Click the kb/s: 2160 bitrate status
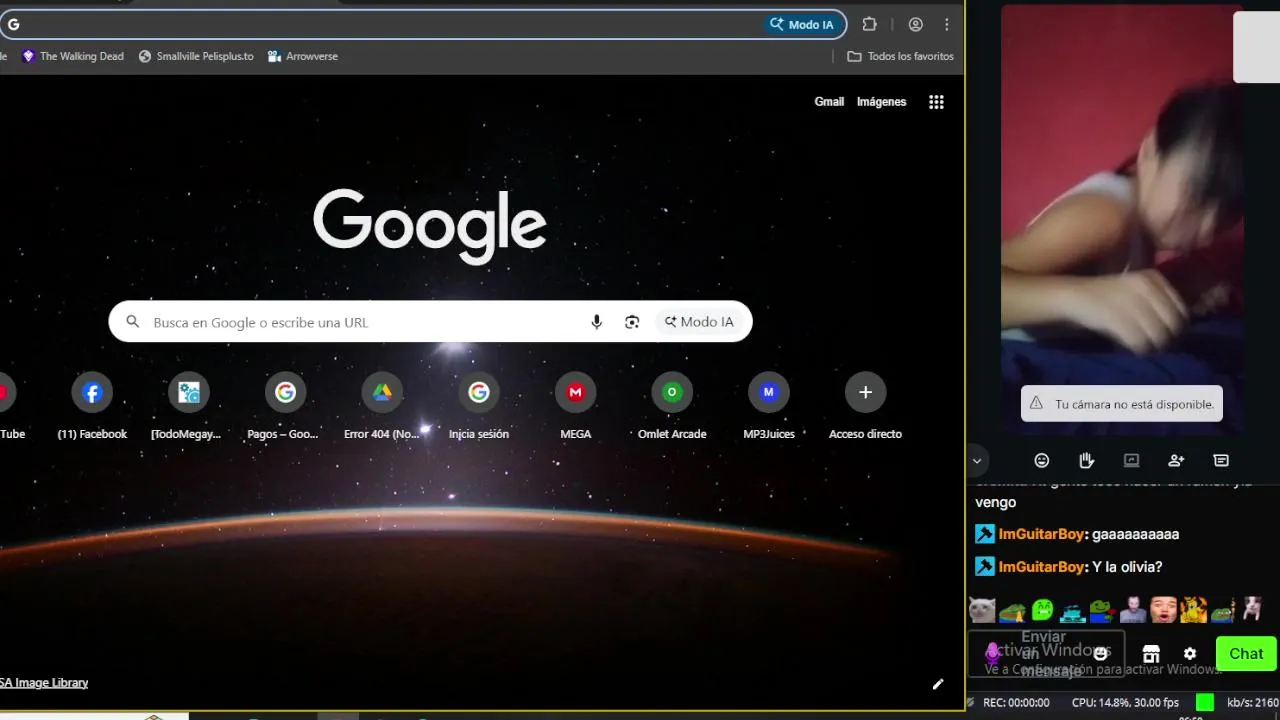This screenshot has width=1280, height=720. point(1253,702)
